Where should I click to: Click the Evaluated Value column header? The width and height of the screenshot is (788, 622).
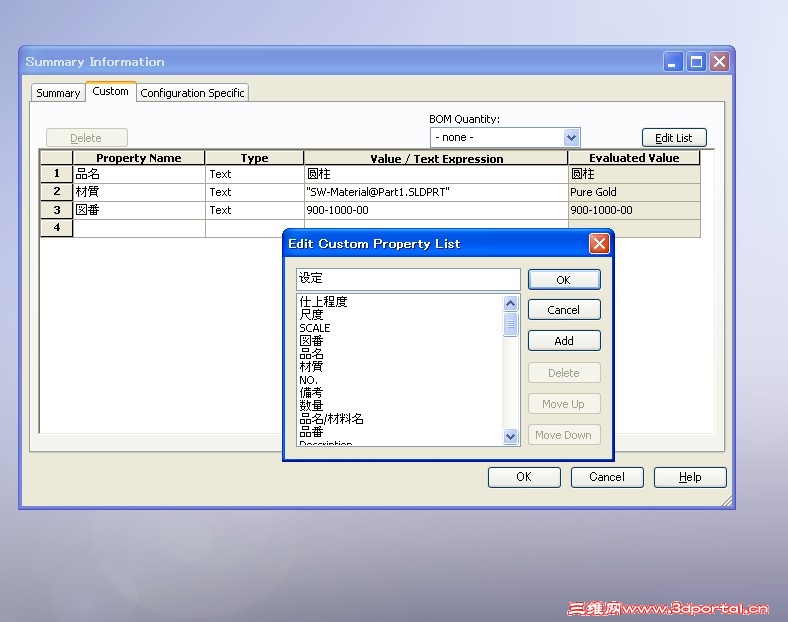click(x=634, y=158)
